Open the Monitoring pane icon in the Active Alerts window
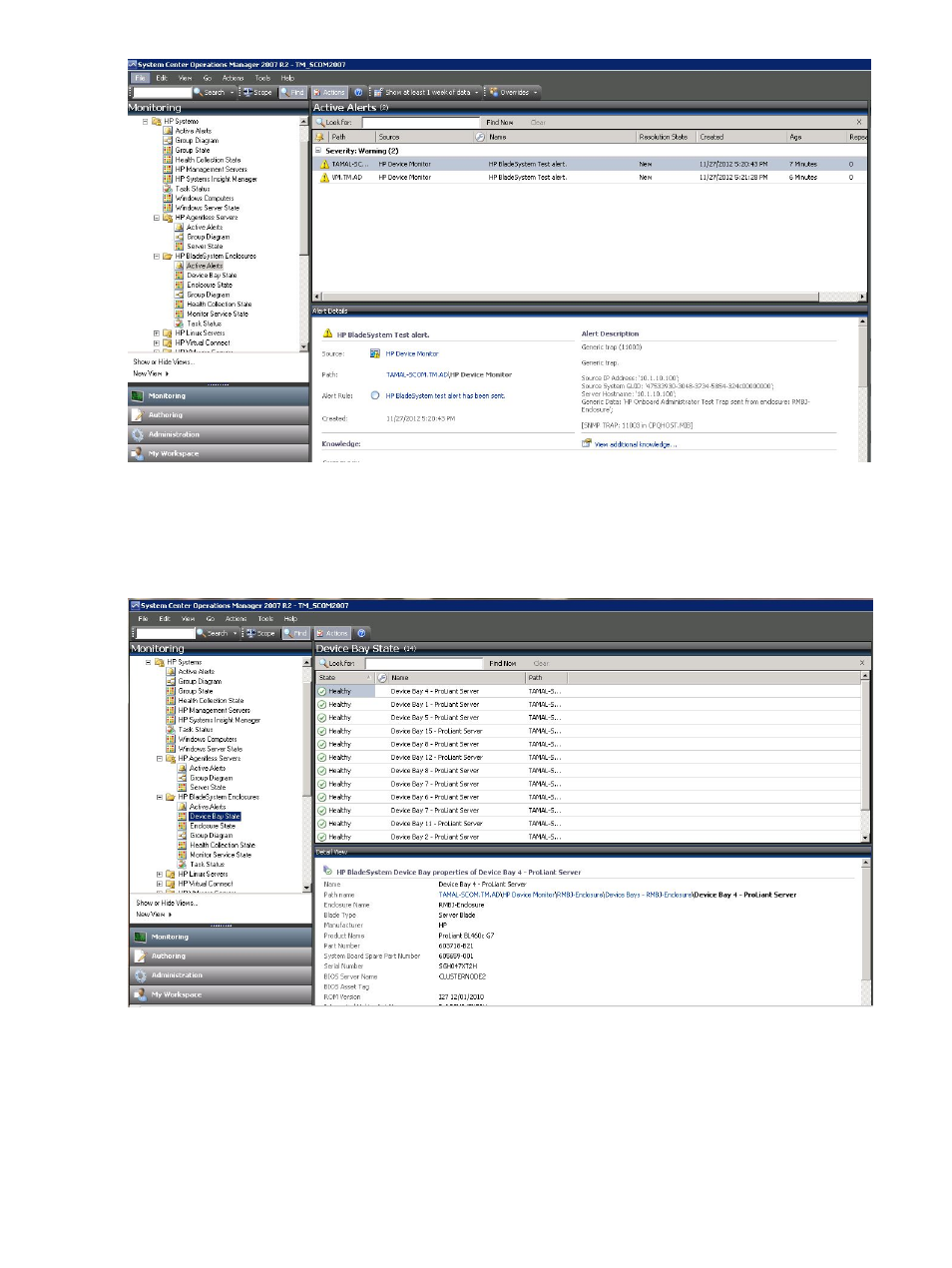This screenshot has width=952, height=1268. [138, 396]
